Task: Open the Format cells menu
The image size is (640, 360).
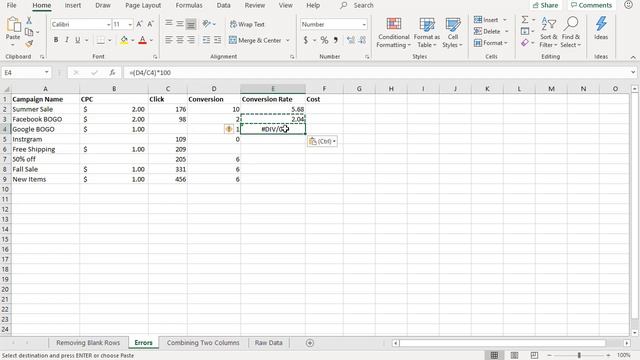Action: point(491,42)
